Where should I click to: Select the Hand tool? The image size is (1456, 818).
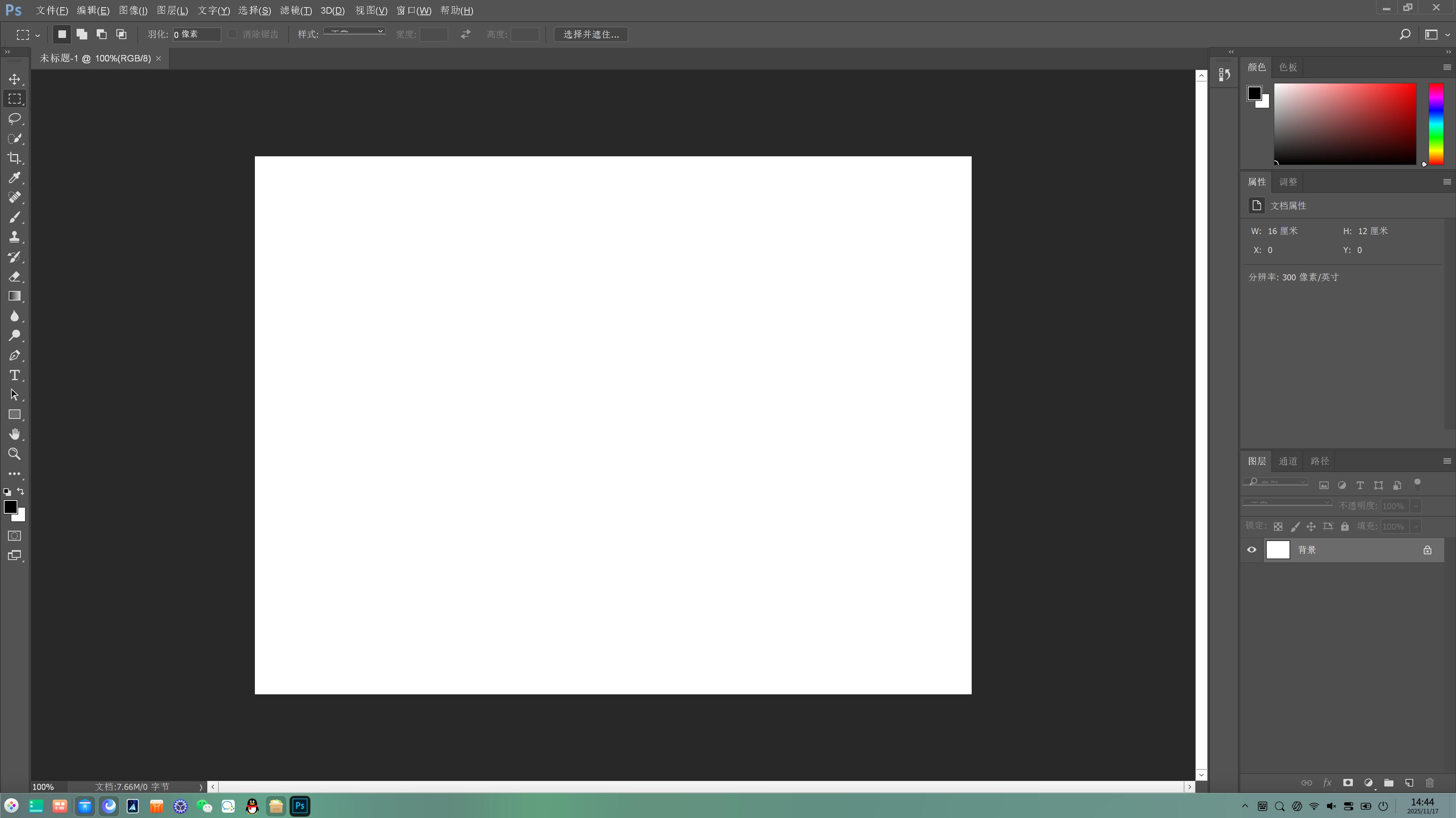(x=15, y=434)
